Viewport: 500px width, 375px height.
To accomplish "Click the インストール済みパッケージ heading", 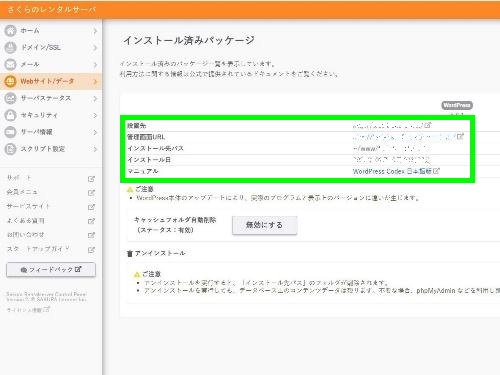I will click(x=189, y=41).
